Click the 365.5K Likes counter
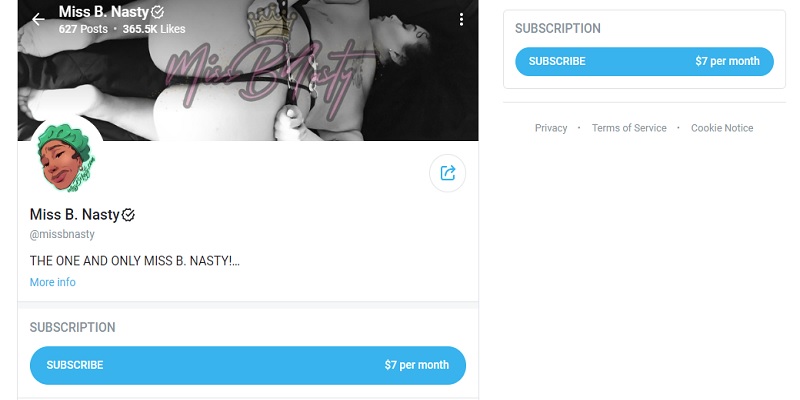The image size is (800, 400). pyautogui.click(x=154, y=29)
